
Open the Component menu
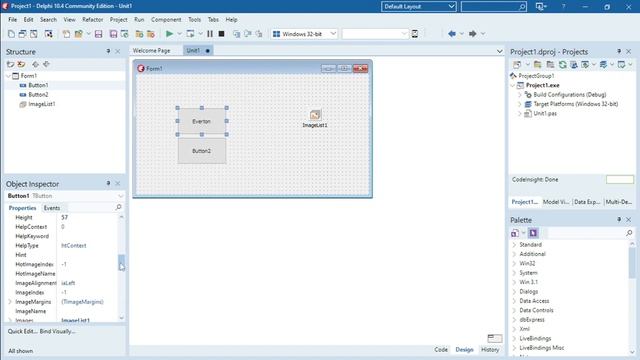pyautogui.click(x=166, y=20)
